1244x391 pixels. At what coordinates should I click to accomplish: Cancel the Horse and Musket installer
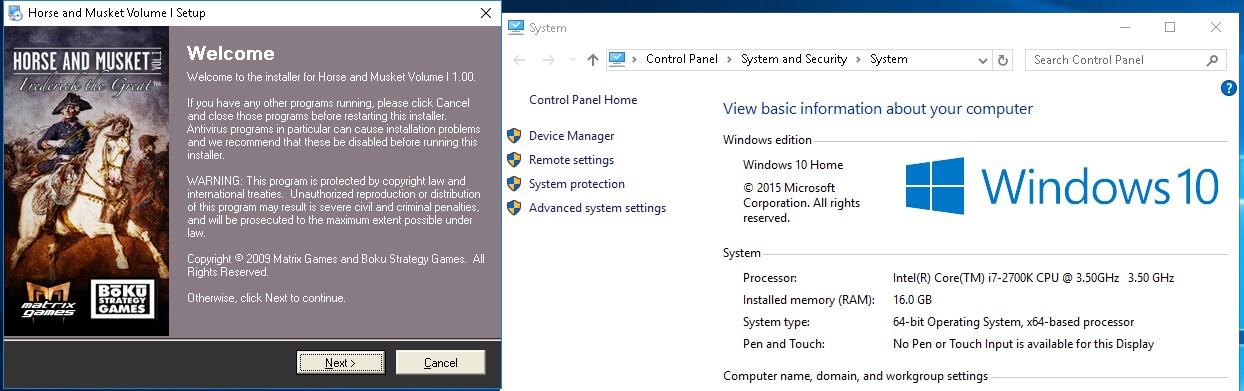pos(440,362)
